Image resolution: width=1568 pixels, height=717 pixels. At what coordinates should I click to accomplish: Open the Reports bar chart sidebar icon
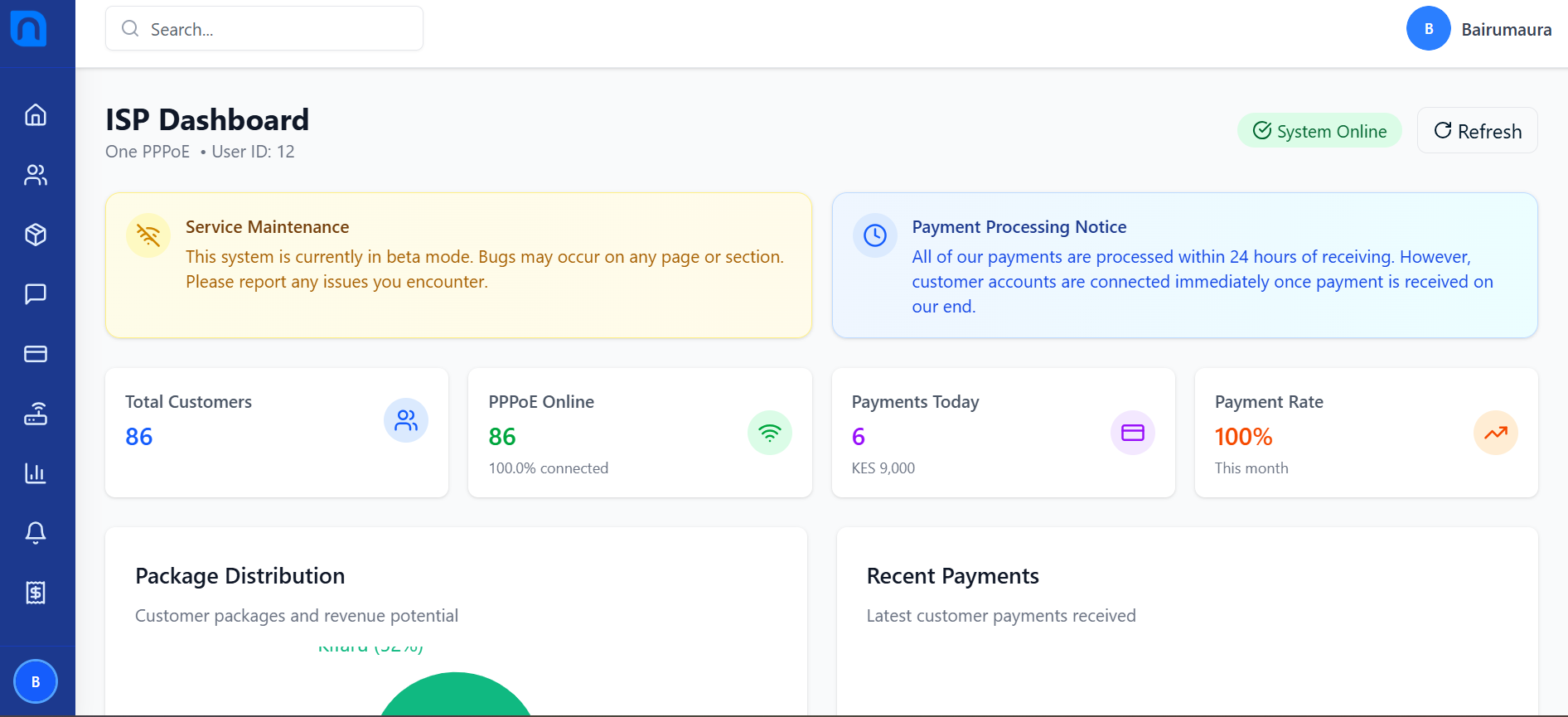(36, 473)
